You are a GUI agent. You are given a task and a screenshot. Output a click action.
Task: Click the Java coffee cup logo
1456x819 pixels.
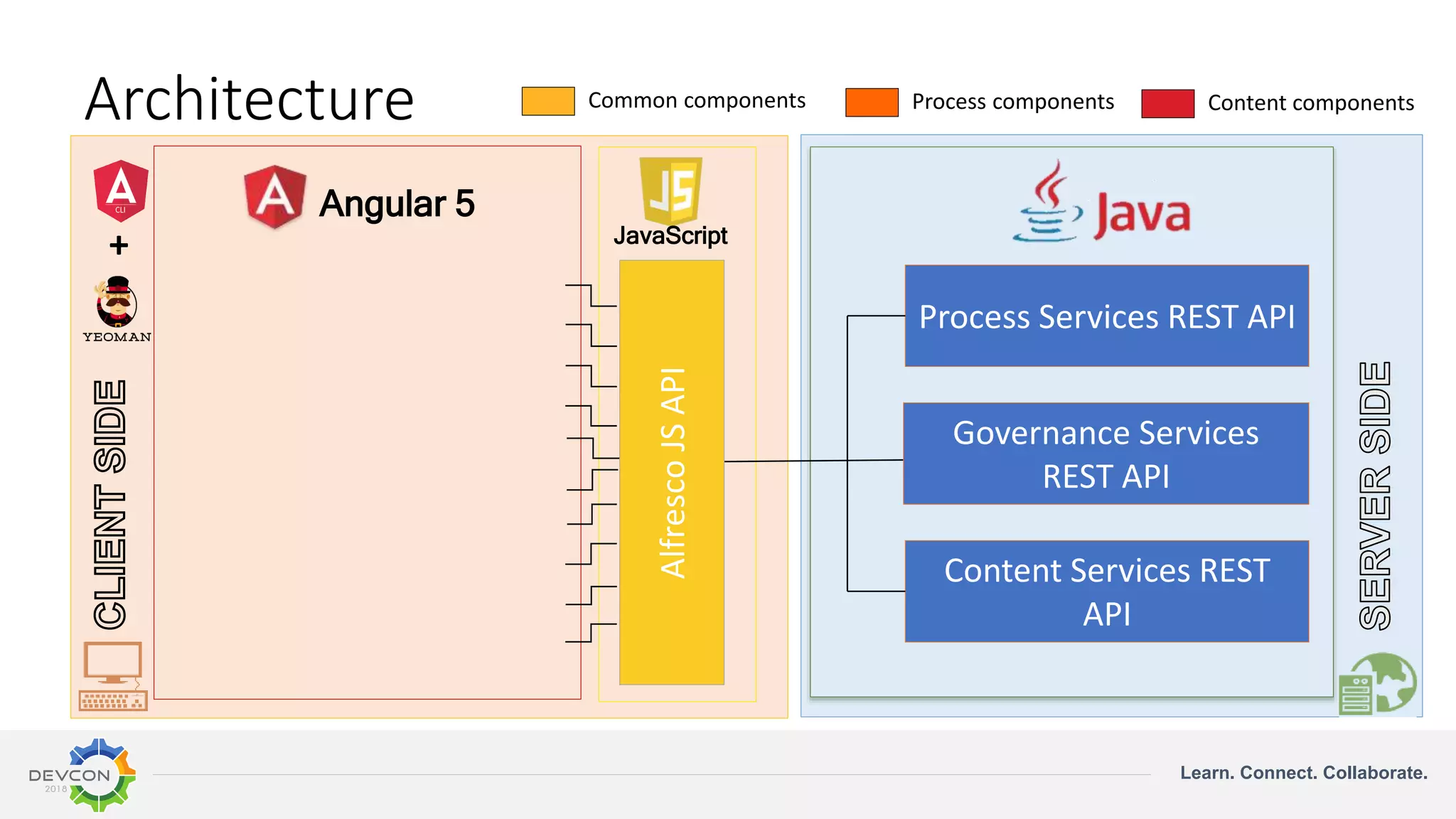1048,200
